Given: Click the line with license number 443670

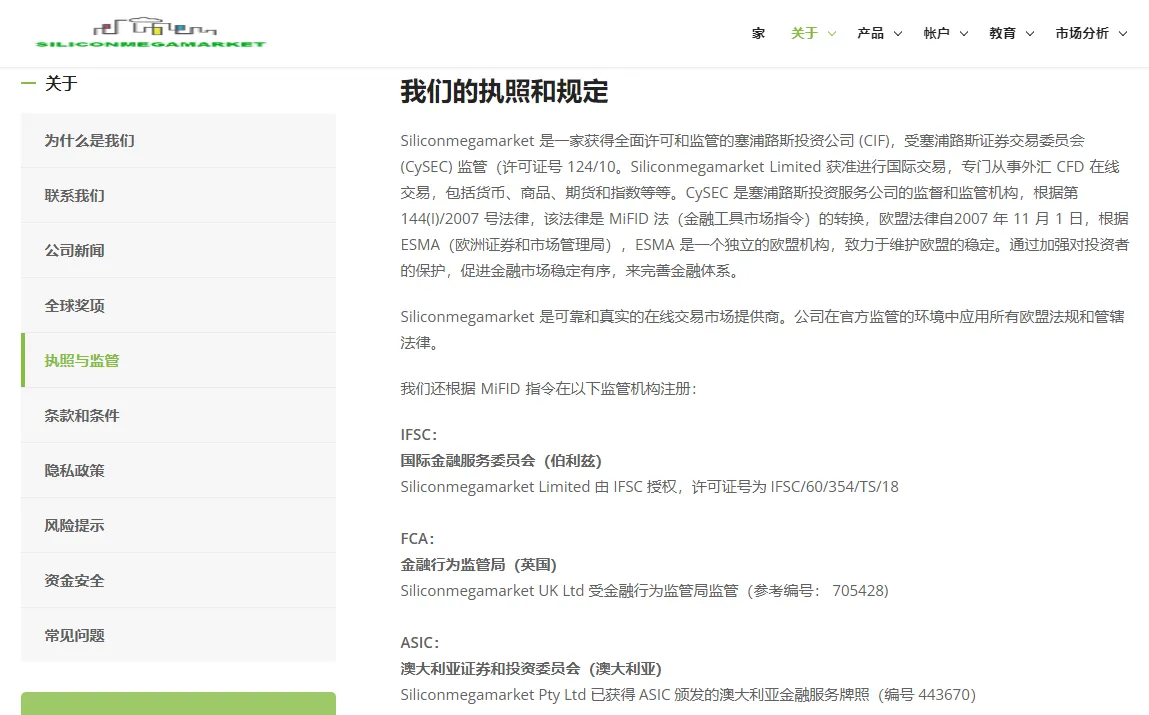Looking at the screenshot, I should pyautogui.click(x=688, y=694).
